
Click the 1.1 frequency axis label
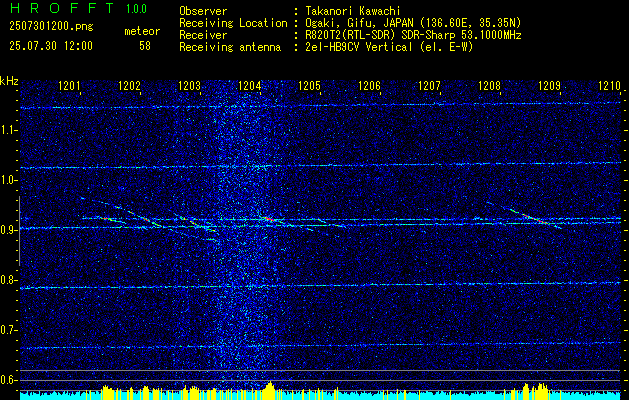(x=9, y=130)
